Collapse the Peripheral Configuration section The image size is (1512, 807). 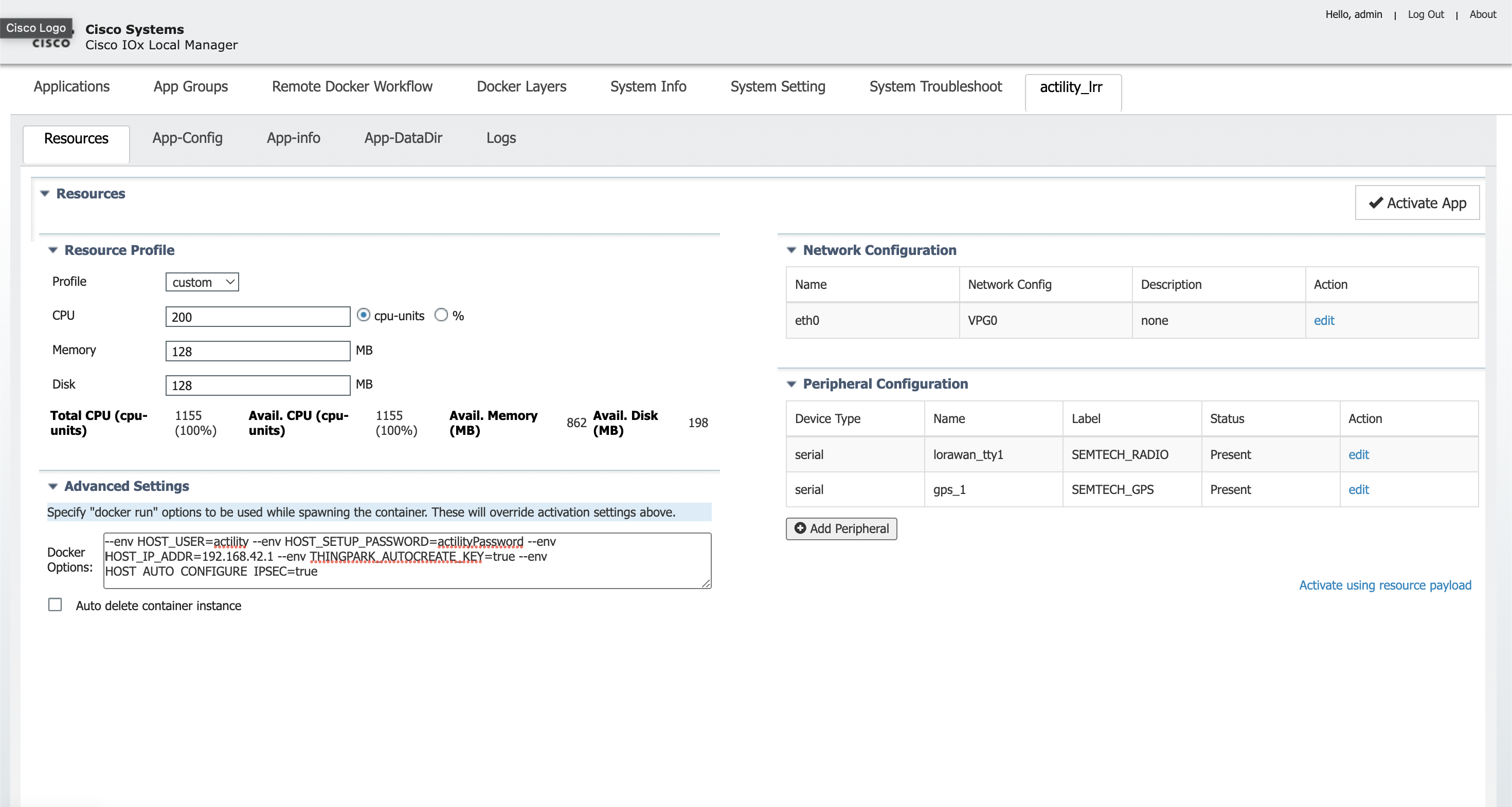coord(791,384)
